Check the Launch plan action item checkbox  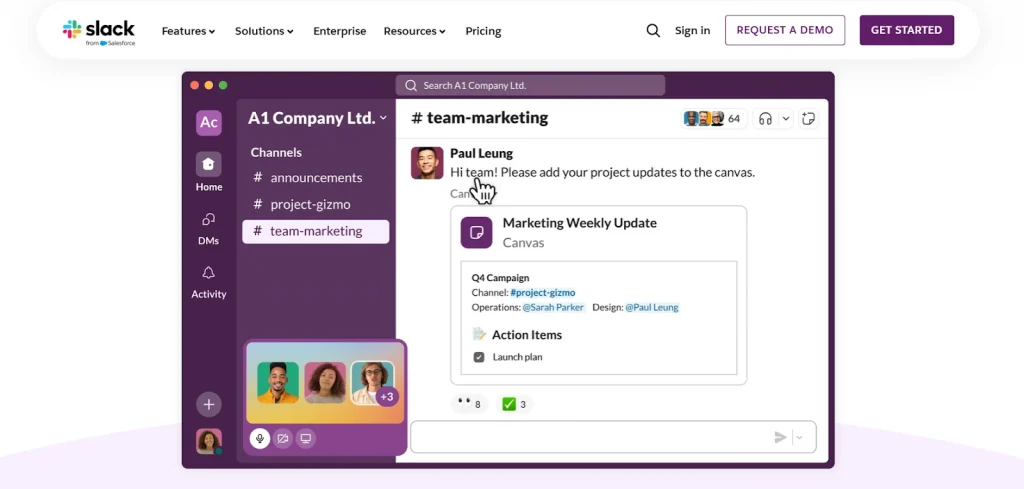pos(479,357)
